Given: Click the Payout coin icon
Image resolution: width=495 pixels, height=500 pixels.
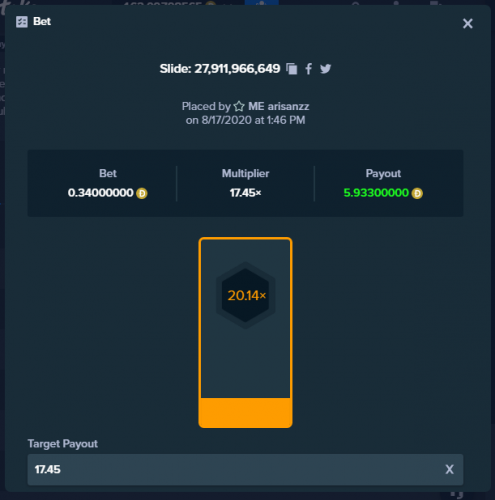Looking at the screenshot, I should (417, 193).
